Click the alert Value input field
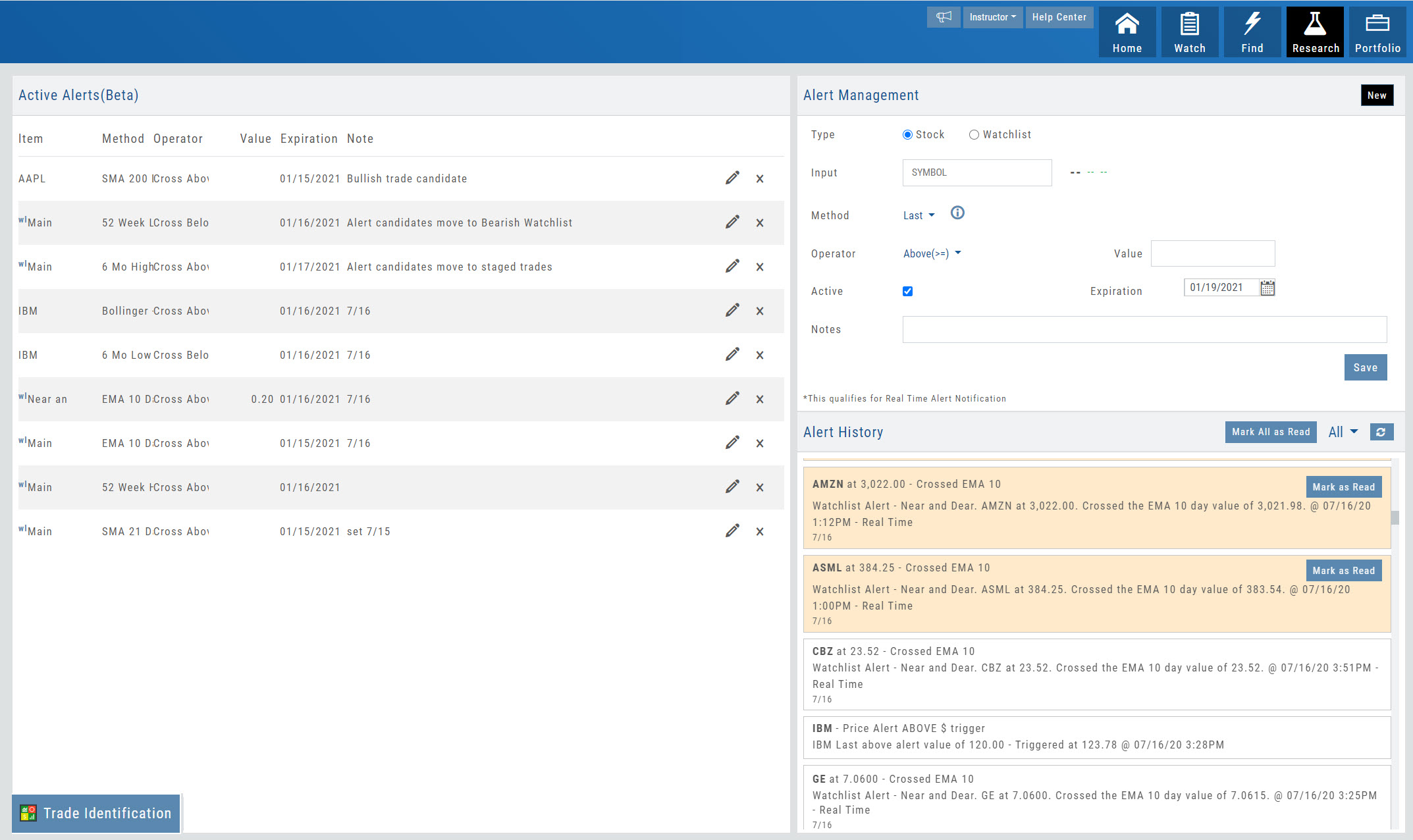1413x840 pixels. tap(1212, 253)
